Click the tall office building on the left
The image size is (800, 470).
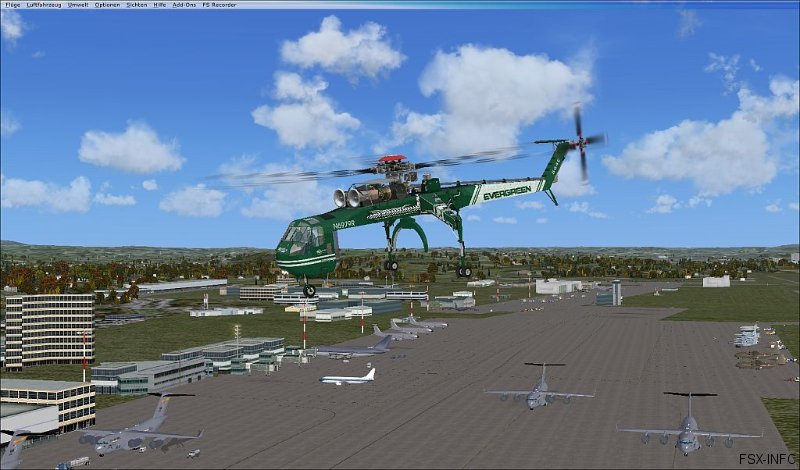pyautogui.click(x=48, y=328)
